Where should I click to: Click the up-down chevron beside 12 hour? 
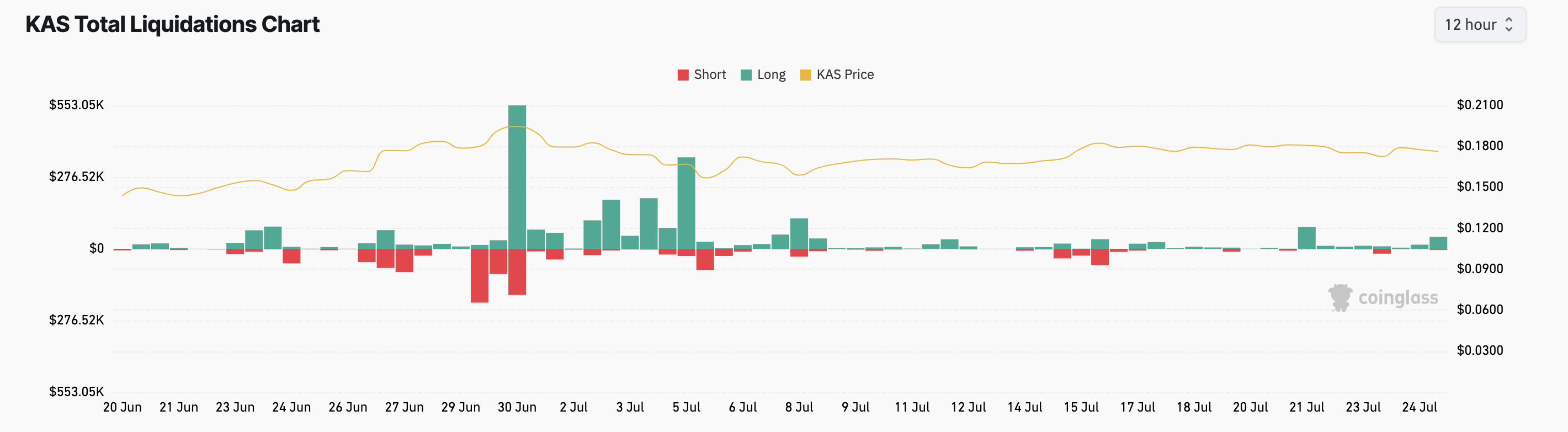click(x=1509, y=24)
